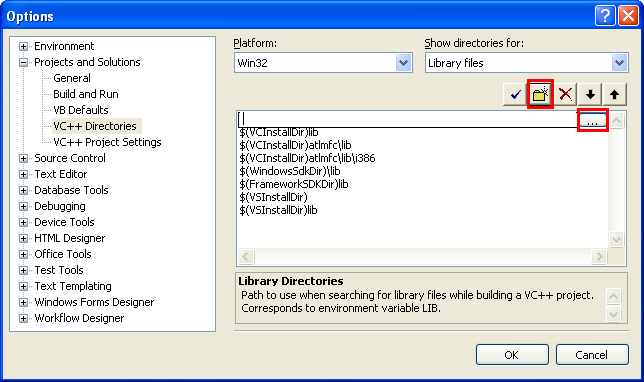Viewport: 644px width, 382px height.
Task: Click directory list scroll up arrow
Action: pos(616,120)
